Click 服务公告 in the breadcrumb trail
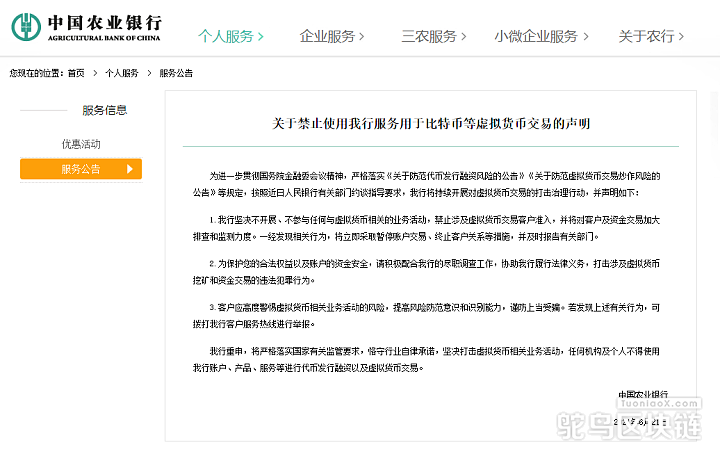This screenshot has height=454, width=720. (176, 73)
